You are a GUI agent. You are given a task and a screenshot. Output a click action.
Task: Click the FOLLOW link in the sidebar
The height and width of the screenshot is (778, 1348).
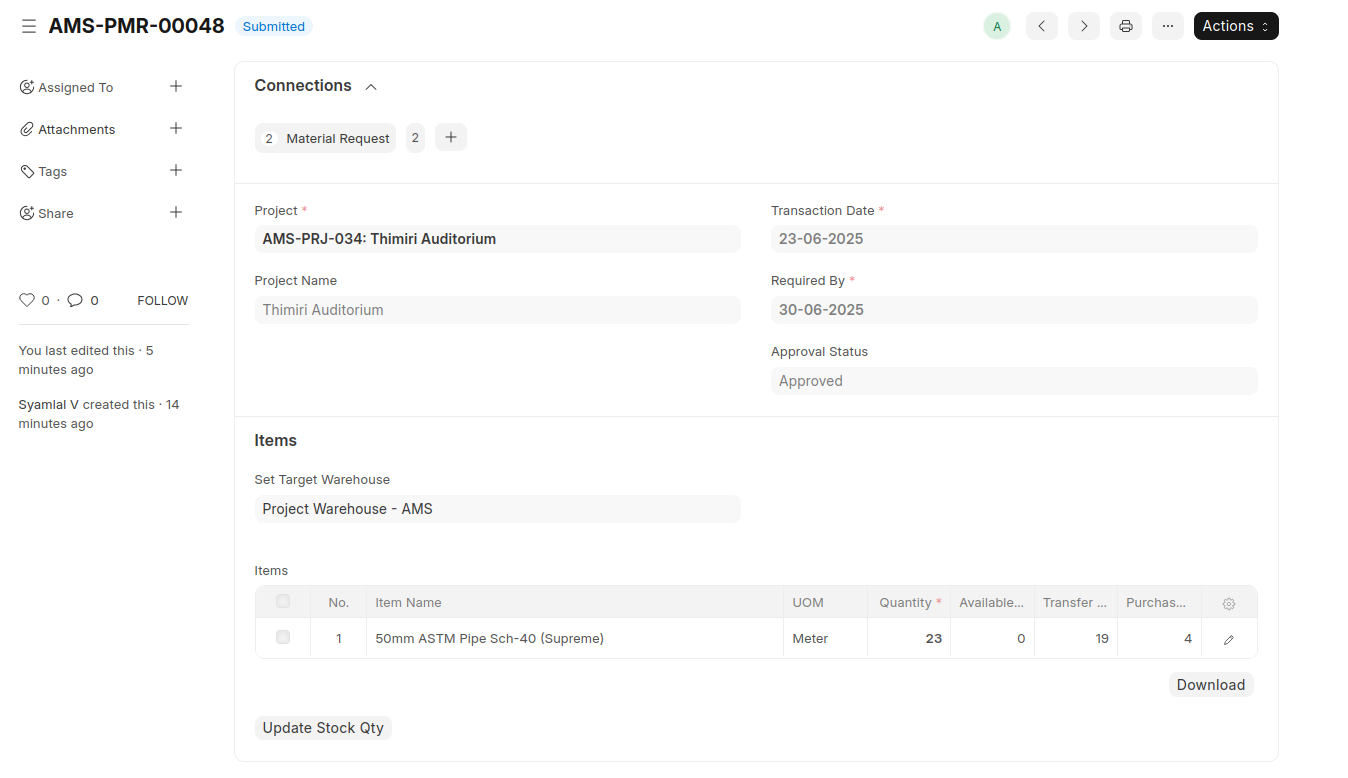[162, 300]
